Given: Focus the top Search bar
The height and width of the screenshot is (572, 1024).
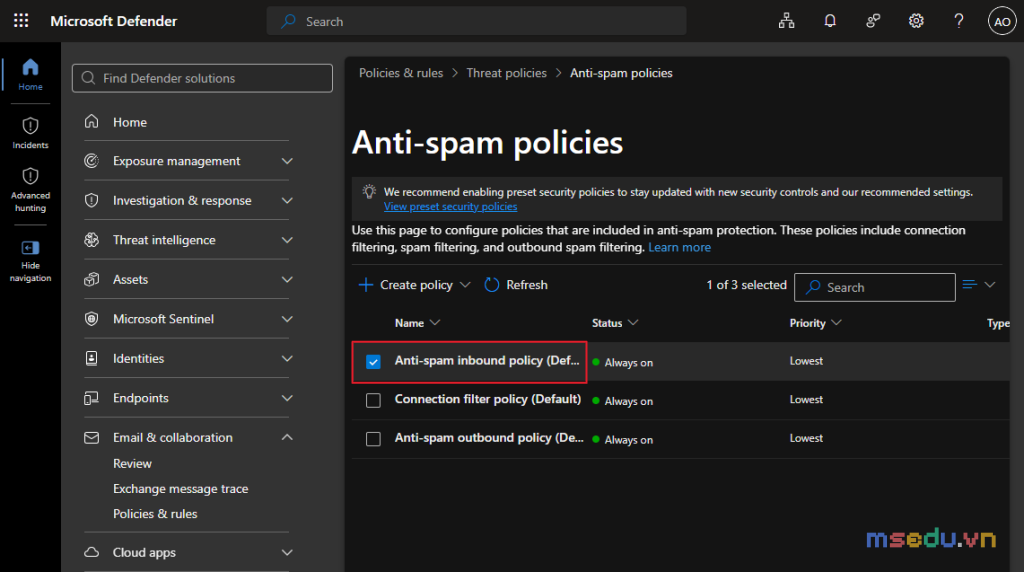Looking at the screenshot, I should click(476, 21).
